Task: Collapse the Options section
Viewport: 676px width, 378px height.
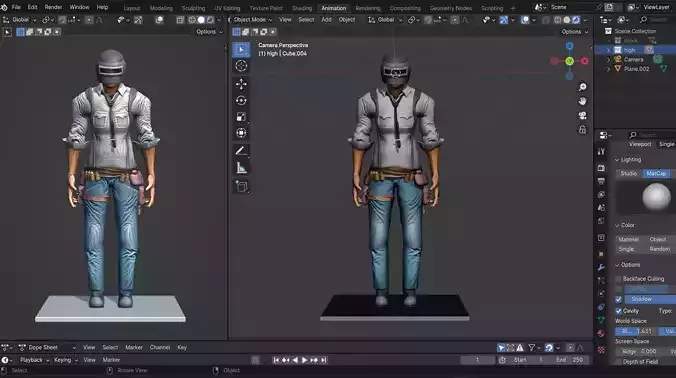Action: click(x=627, y=265)
